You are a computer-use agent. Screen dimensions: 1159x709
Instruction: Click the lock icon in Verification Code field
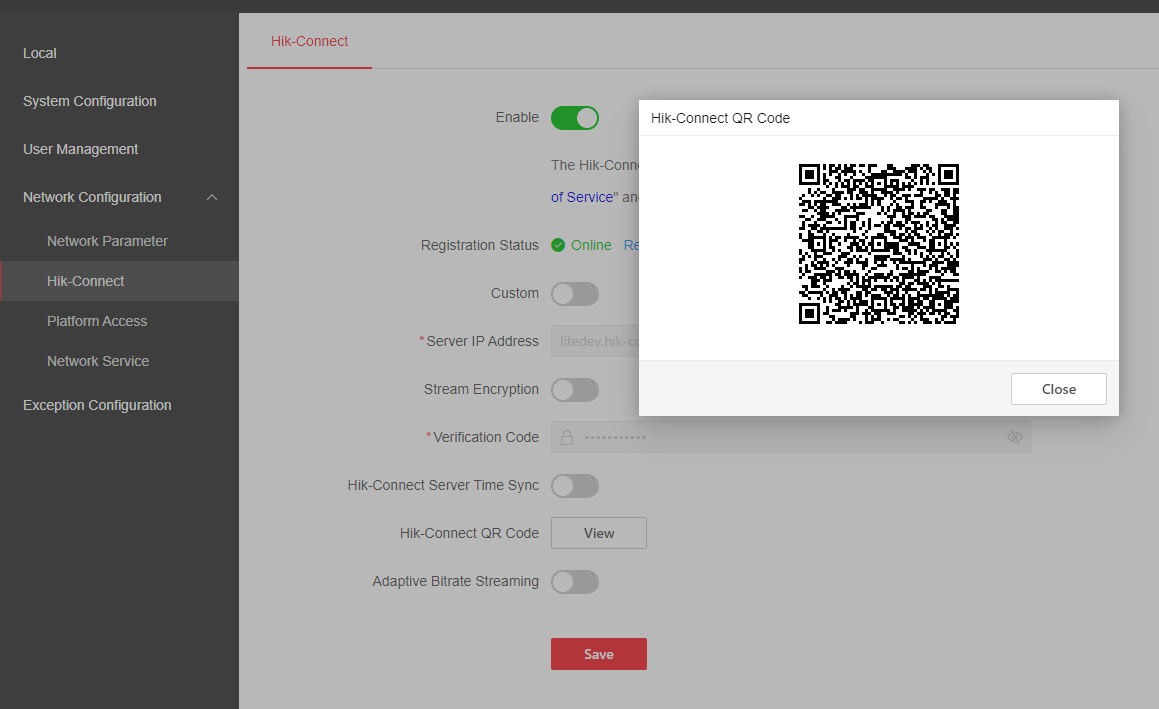click(567, 437)
